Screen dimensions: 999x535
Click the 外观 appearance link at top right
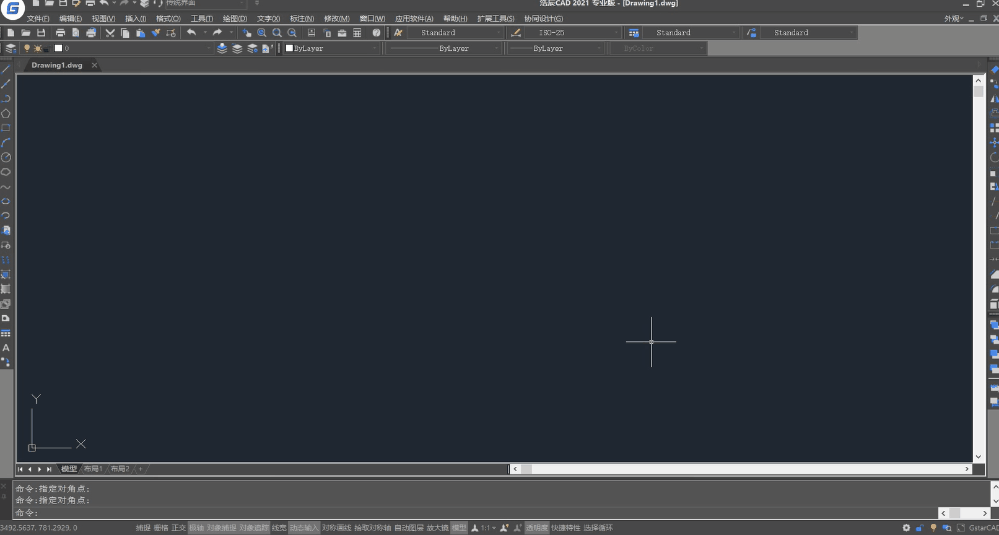click(x=953, y=18)
